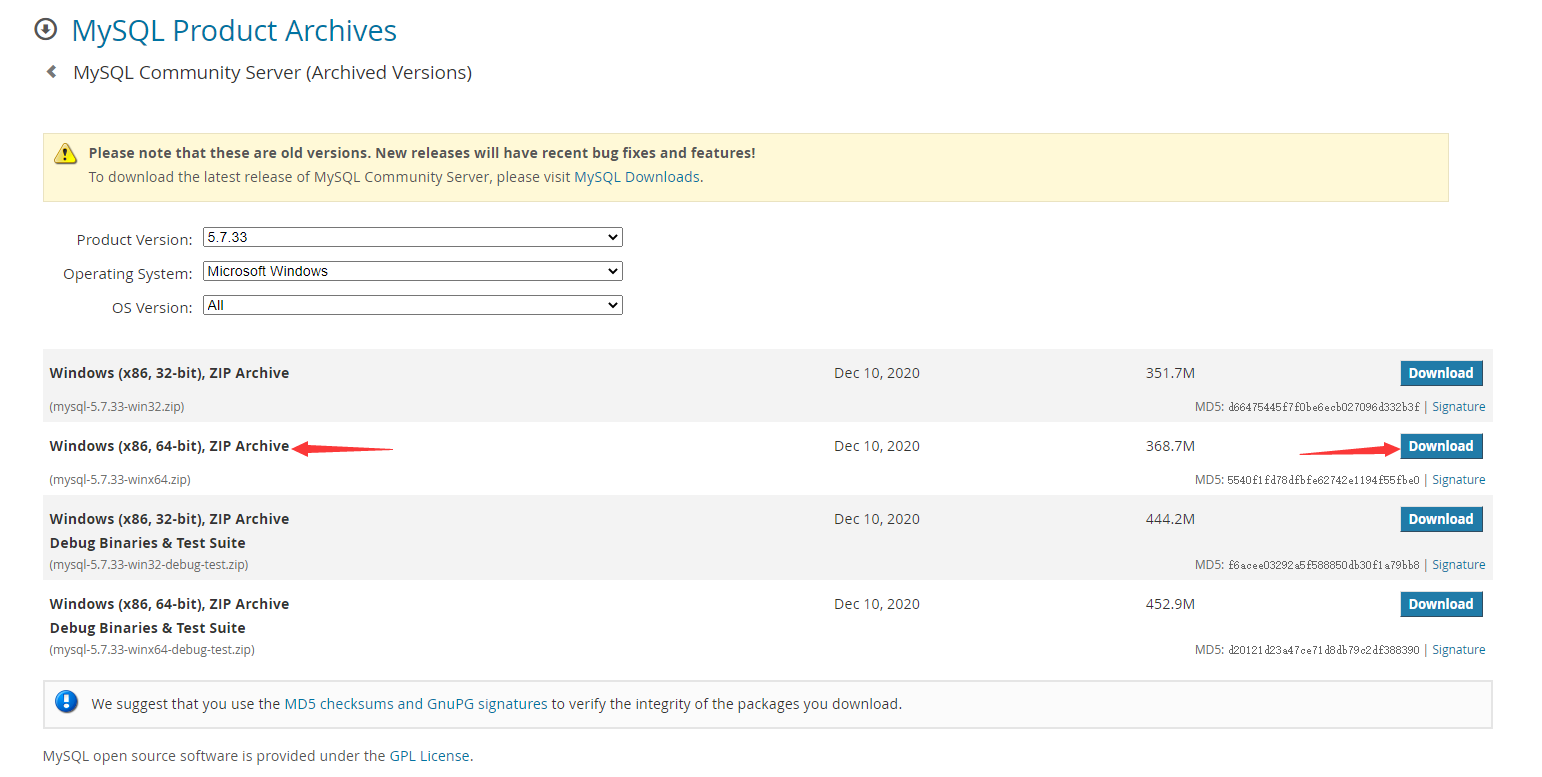The width and height of the screenshot is (1542, 777).
Task: Click the 444.2M file size value
Action: [x=1170, y=519]
